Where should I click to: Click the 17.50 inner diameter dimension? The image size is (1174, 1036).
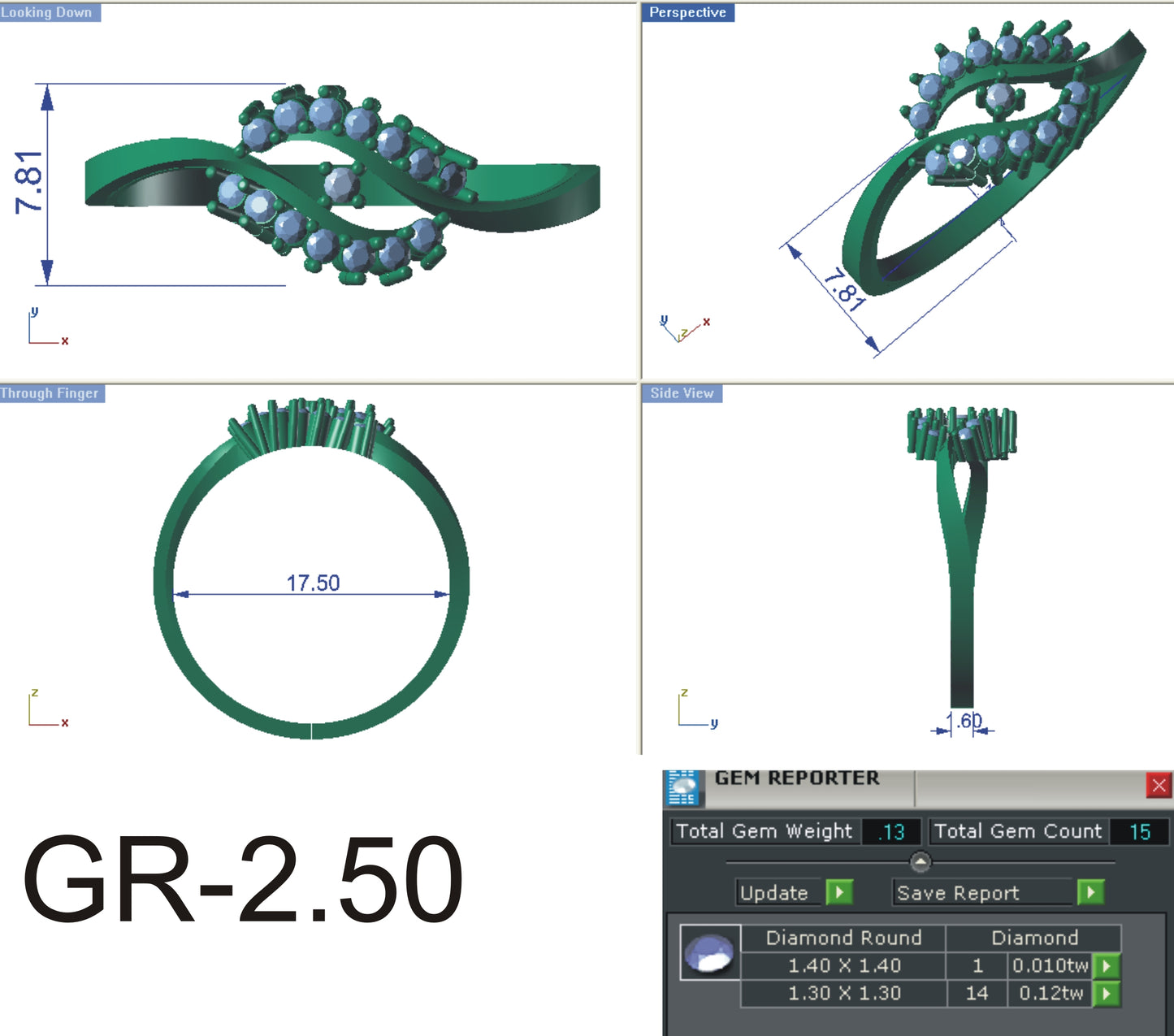coord(313,583)
